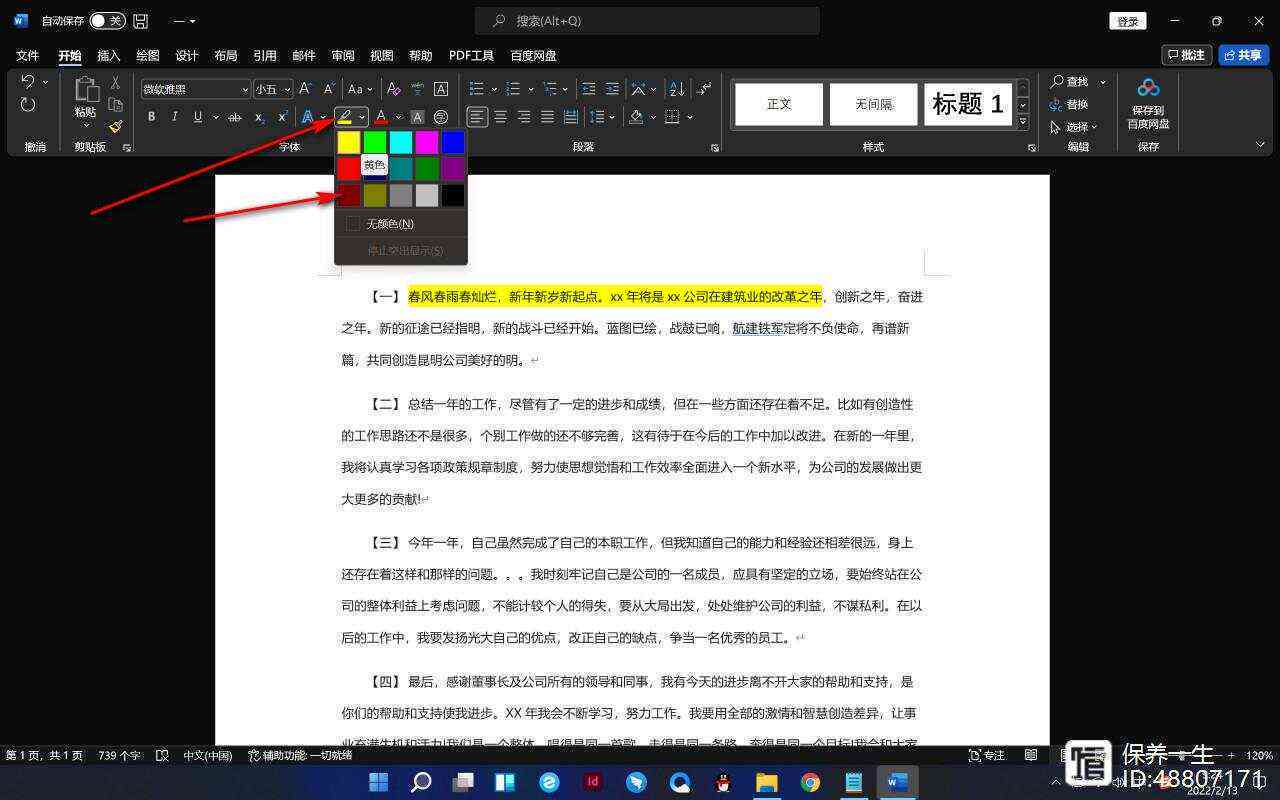Click the Redo icon
The width and height of the screenshot is (1280, 800).
point(28,105)
